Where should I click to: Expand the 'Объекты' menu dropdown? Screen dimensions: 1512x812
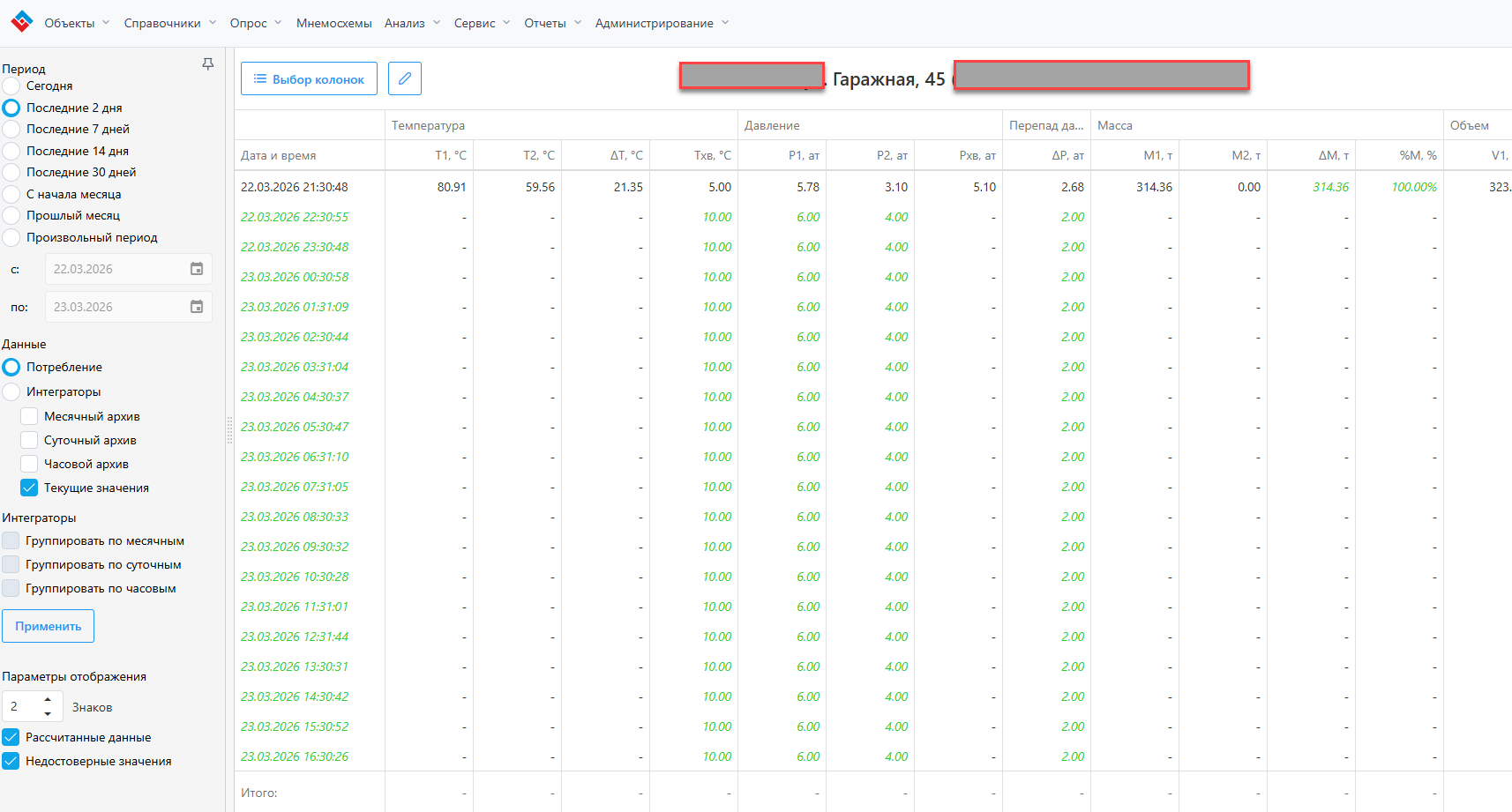(77, 23)
